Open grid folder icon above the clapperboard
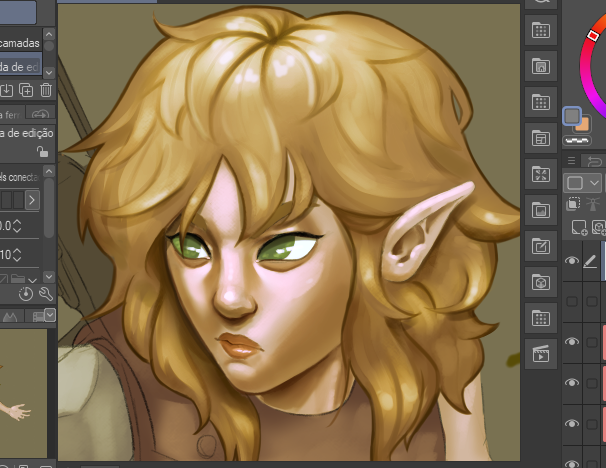The width and height of the screenshot is (606, 468). click(541, 318)
